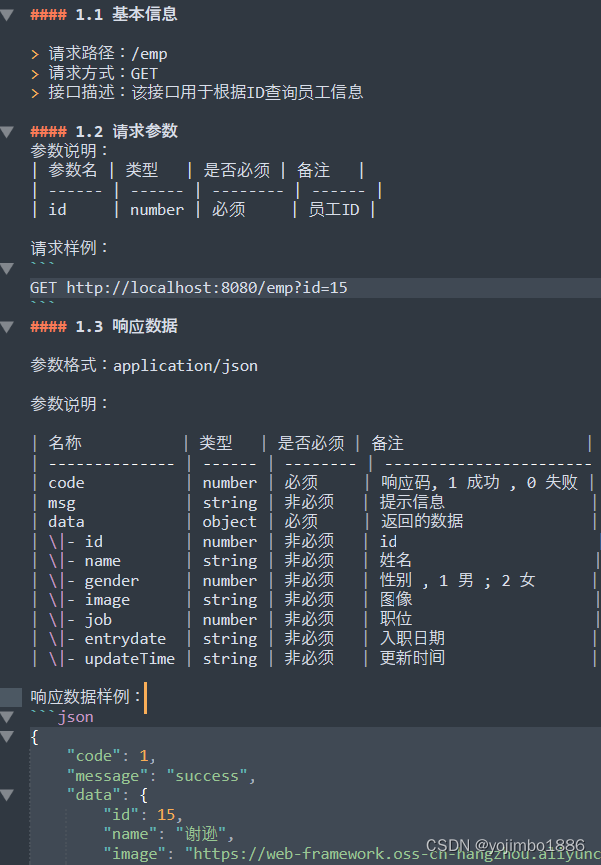Click the "id": 15 line
Screen dimensions: 601x865
pyautogui.click(x=143, y=814)
